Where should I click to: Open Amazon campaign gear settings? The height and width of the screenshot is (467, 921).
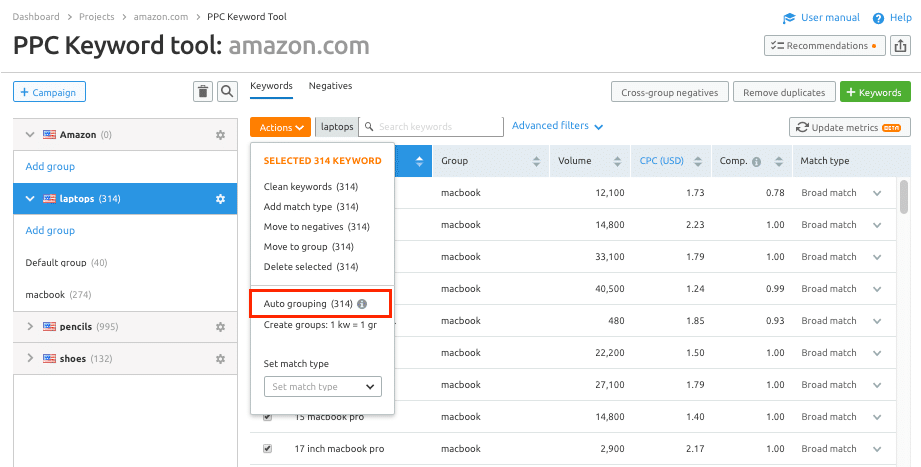point(220,135)
